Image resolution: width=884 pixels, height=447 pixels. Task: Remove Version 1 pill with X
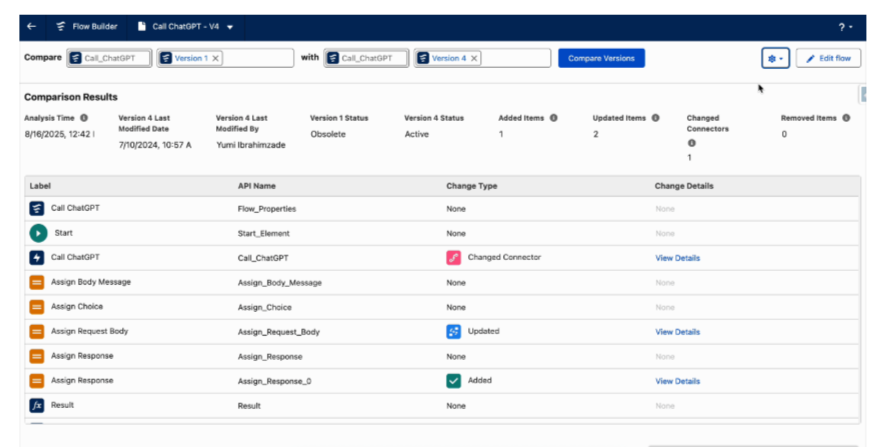[215, 59]
